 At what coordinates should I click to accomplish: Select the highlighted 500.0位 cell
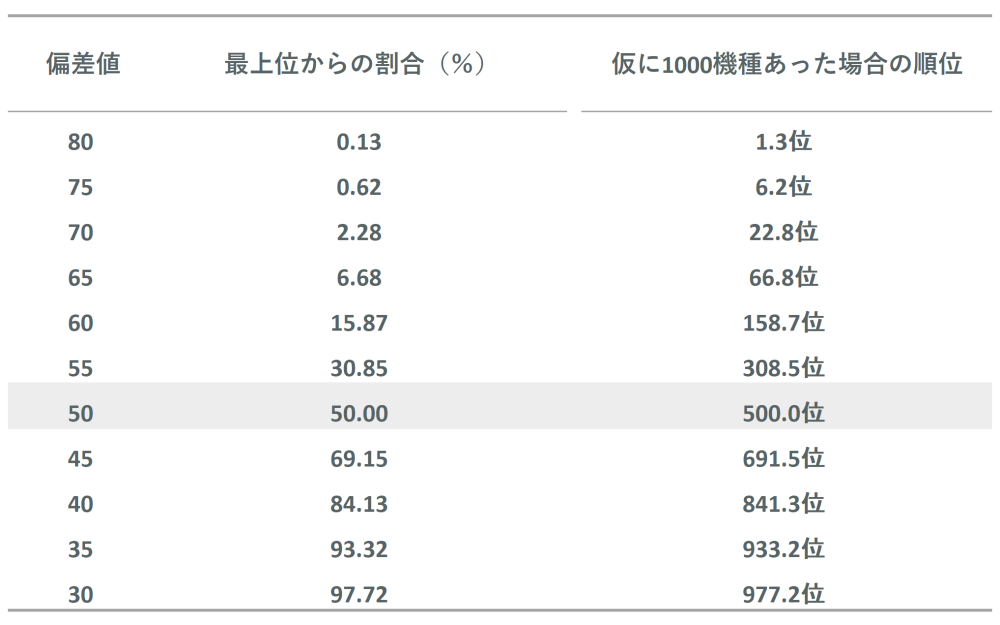784,413
